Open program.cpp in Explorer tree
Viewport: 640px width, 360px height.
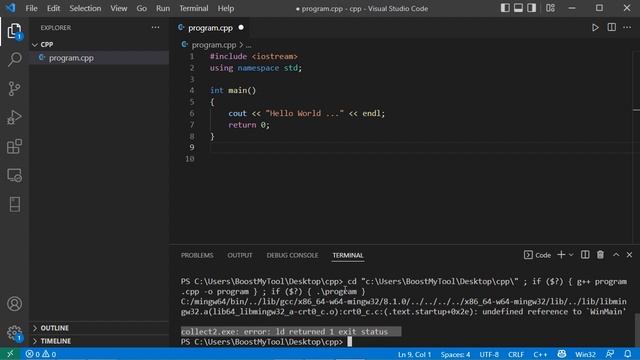pyautogui.click(x=100, y=58)
